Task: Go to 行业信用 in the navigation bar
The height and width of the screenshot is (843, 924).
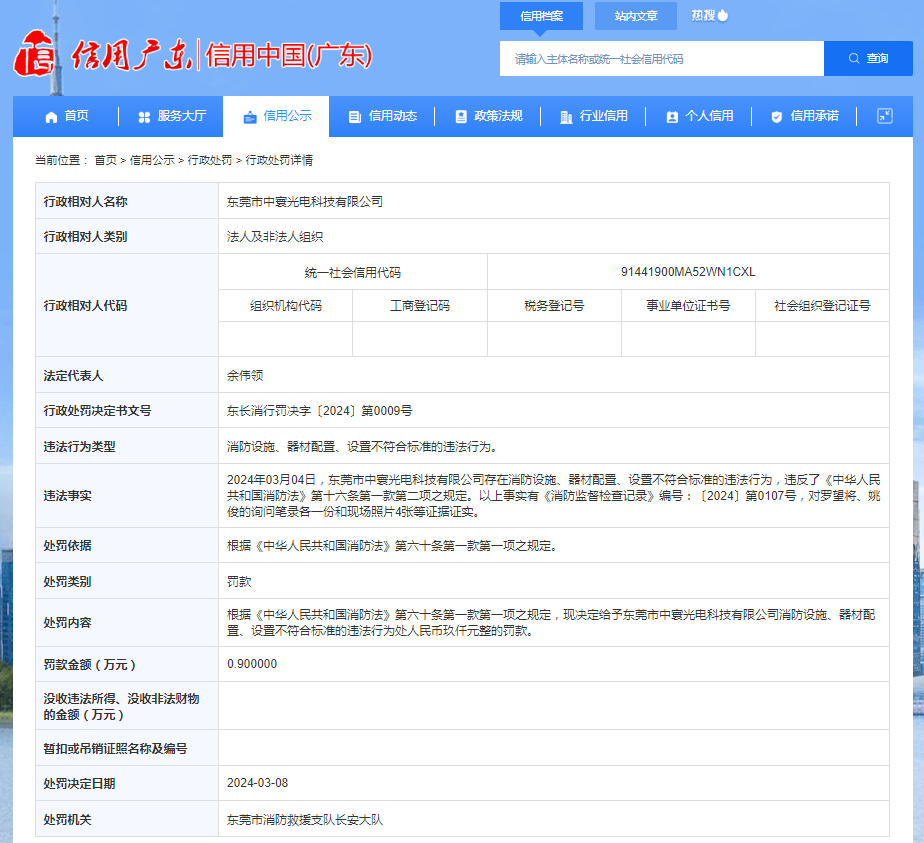Action: coord(593,117)
